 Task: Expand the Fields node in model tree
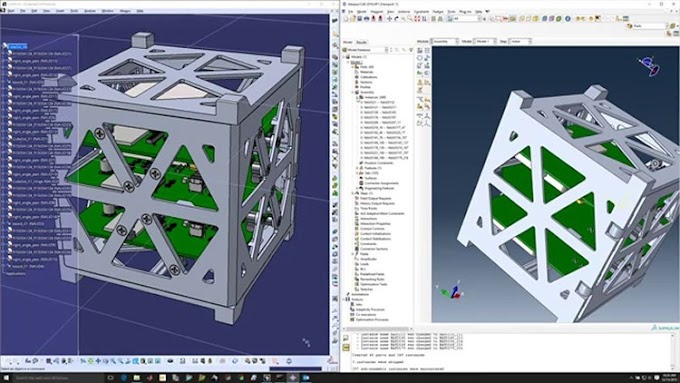tap(353, 254)
